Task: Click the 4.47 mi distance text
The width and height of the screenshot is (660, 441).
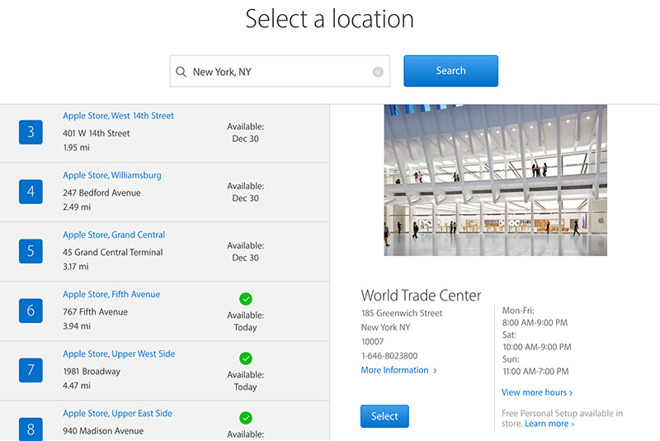Action: pyautogui.click(x=77, y=385)
